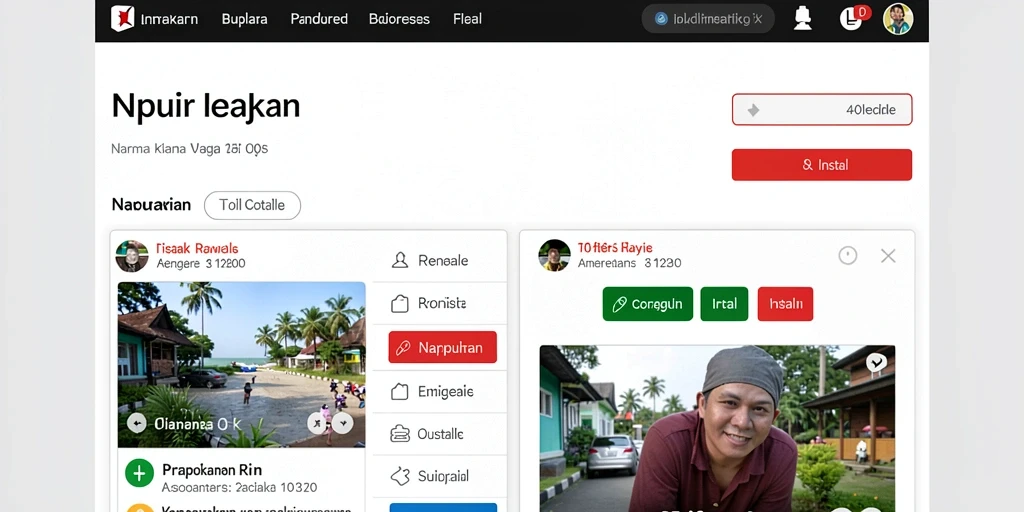Click the clock icon in right card header
Image resolution: width=1024 pixels, height=512 pixels.
pos(848,255)
